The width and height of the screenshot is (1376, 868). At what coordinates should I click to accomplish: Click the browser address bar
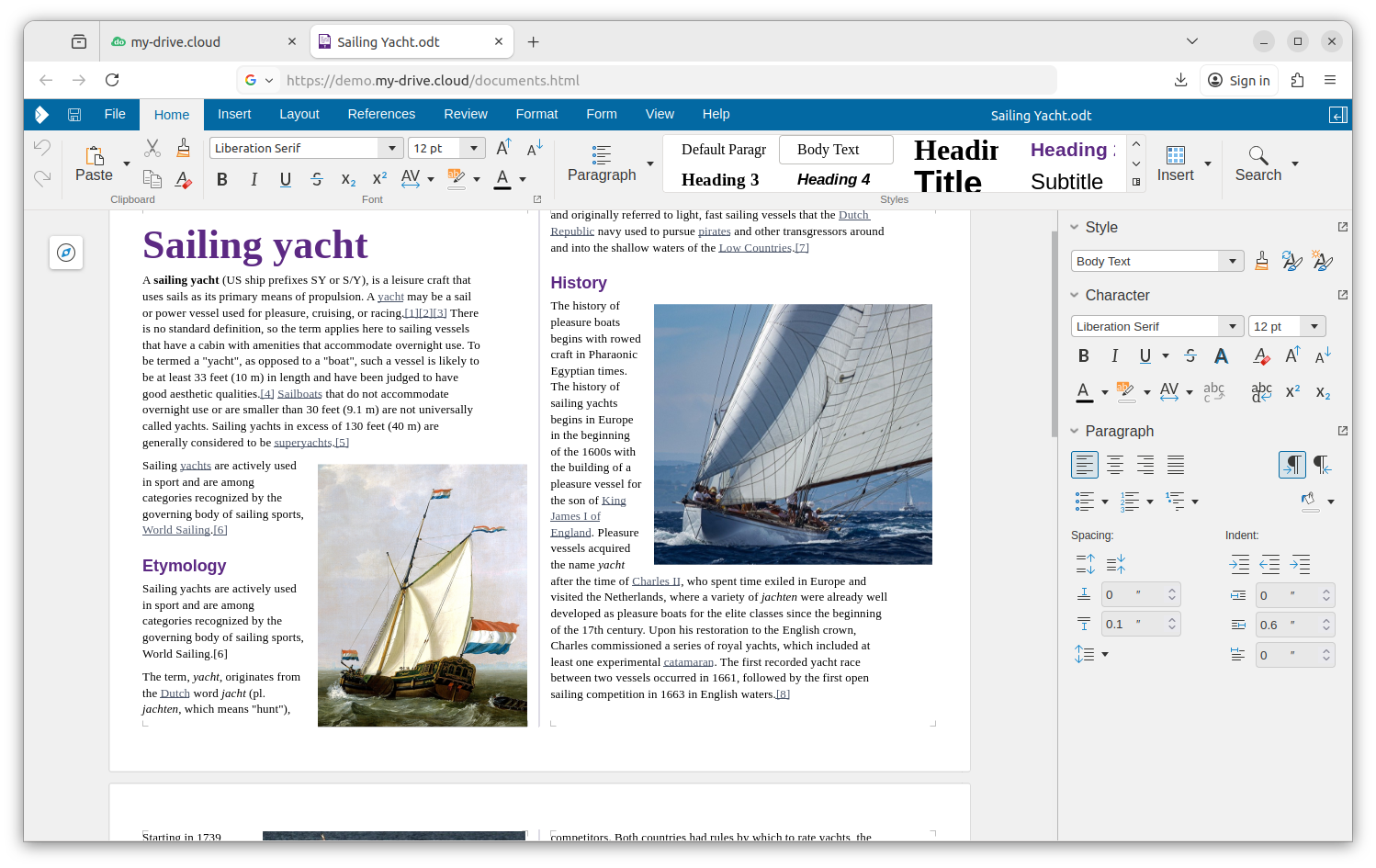tap(643, 80)
